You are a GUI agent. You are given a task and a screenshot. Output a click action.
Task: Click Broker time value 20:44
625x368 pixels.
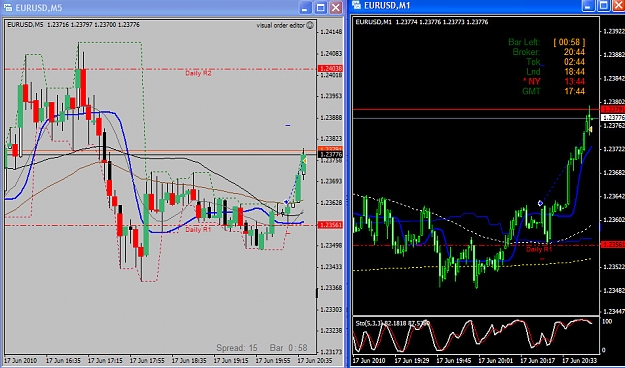(574, 52)
